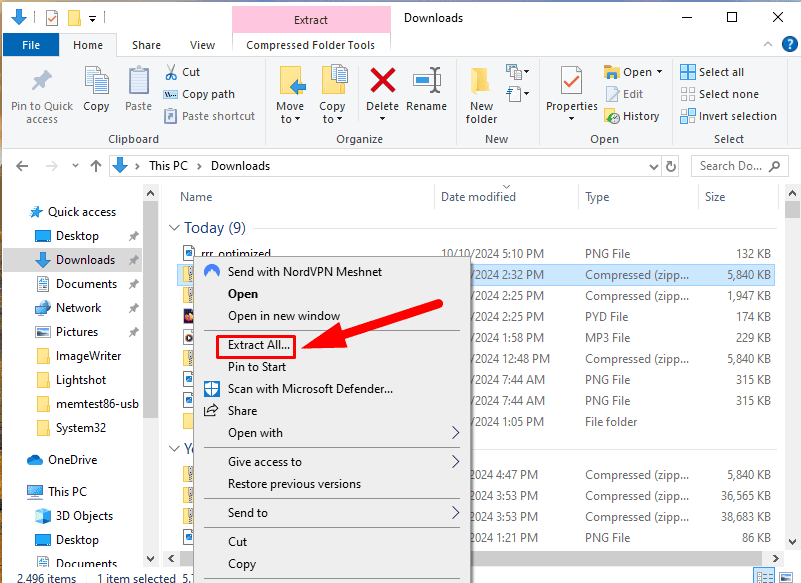This screenshot has width=801, height=583.
Task: Click the Copy icon in Clipboard group
Action: click(x=96, y=83)
